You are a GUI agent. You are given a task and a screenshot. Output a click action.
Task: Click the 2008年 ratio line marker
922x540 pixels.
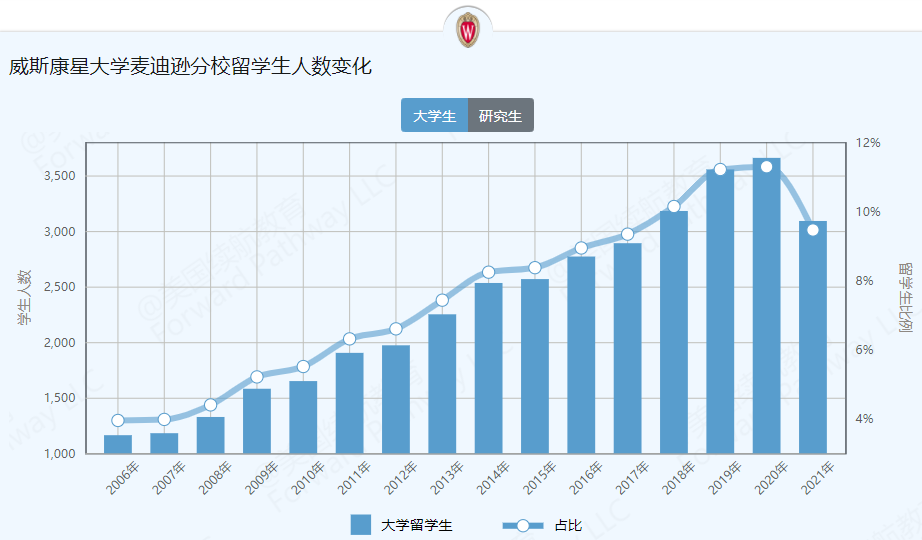click(211, 405)
